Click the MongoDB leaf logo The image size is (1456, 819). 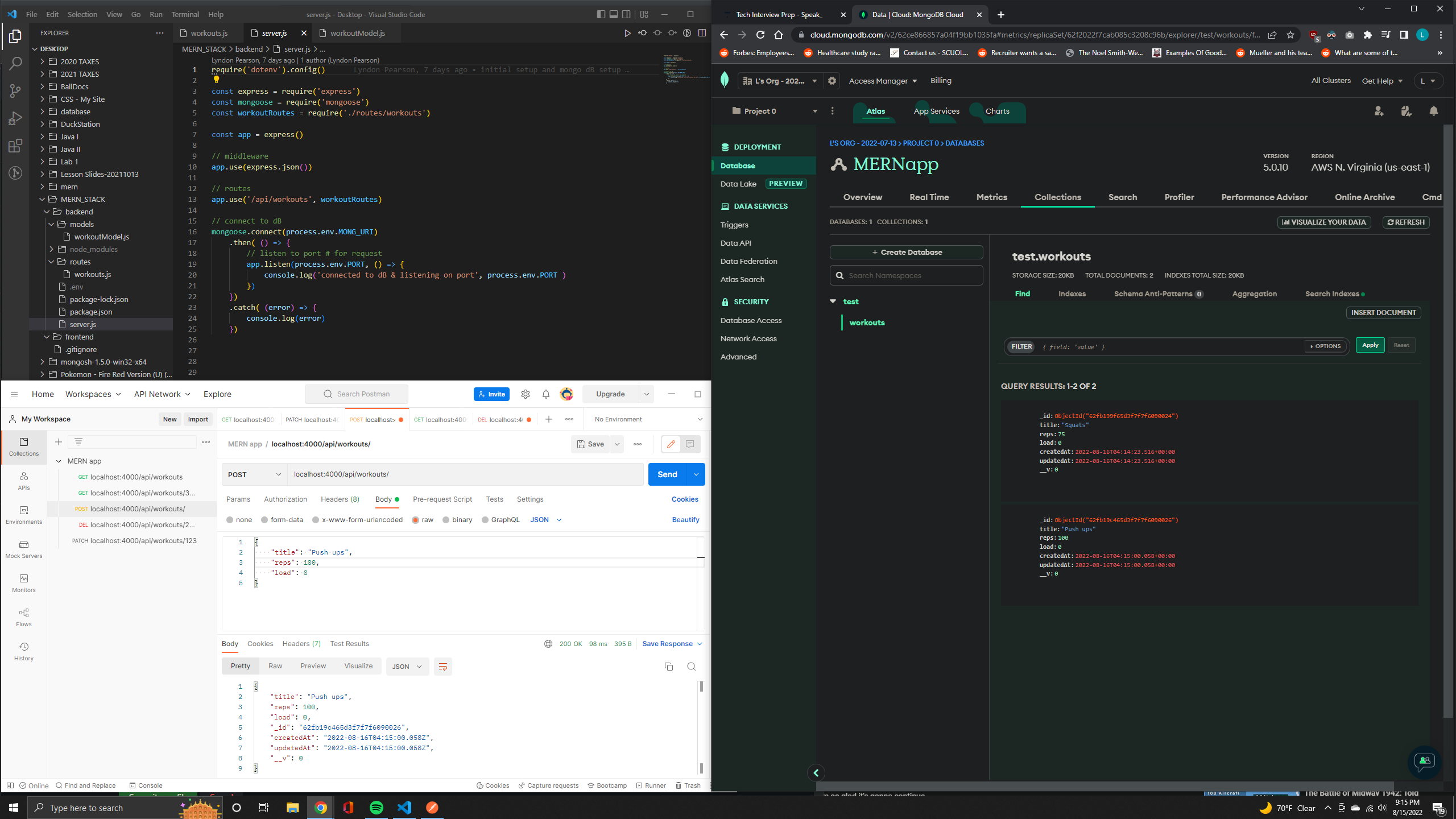coord(725,81)
